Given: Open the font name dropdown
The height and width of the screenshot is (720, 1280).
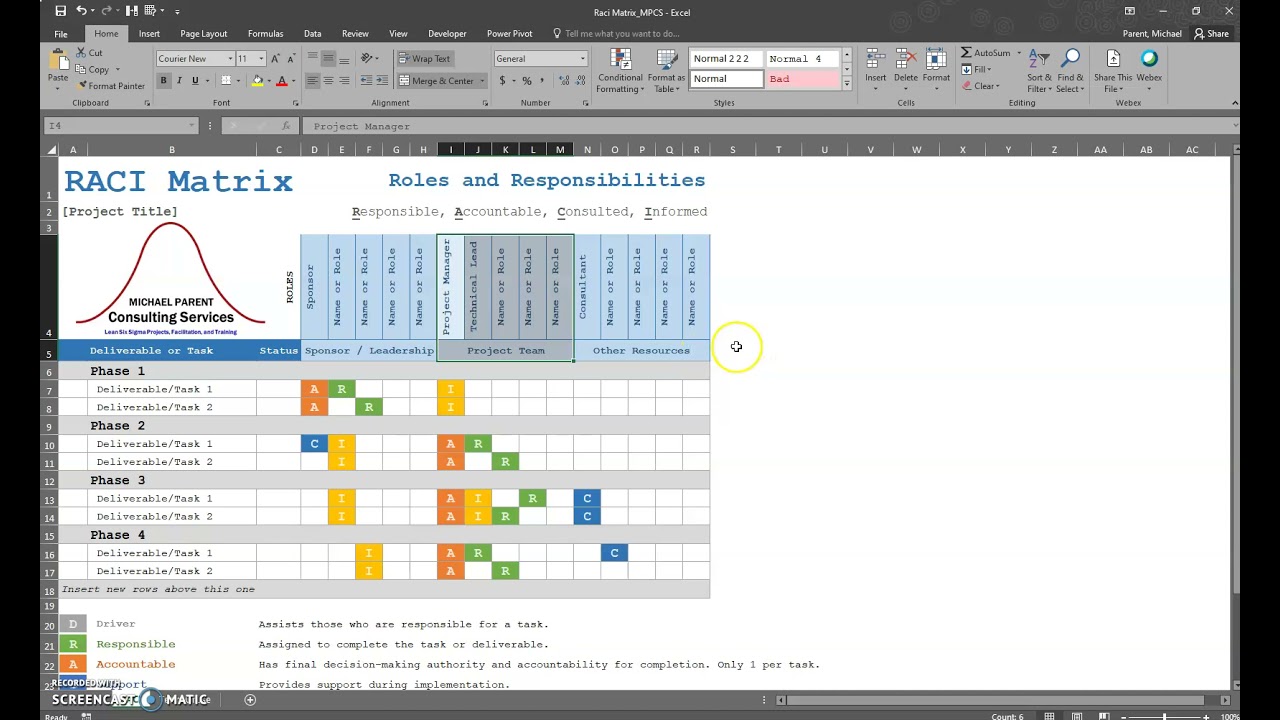Looking at the screenshot, I should pyautogui.click(x=230, y=59).
